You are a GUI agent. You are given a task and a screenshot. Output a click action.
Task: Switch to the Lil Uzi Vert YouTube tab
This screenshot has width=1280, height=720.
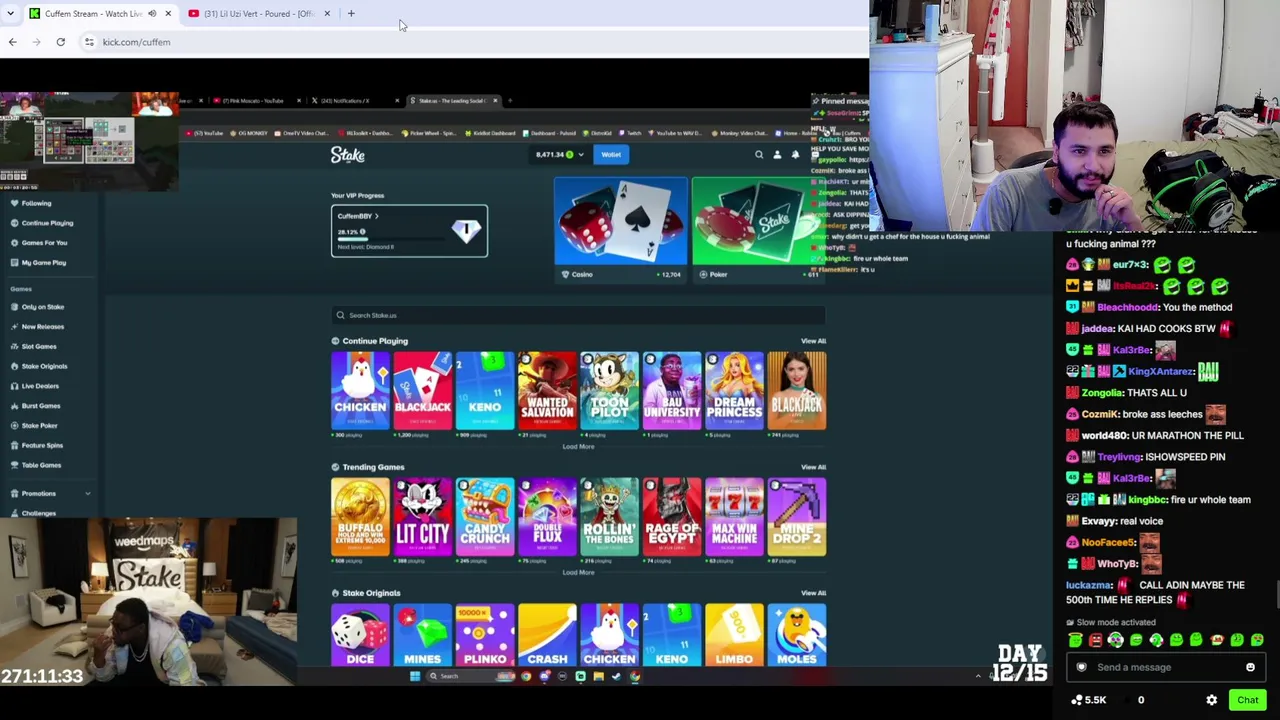click(259, 14)
